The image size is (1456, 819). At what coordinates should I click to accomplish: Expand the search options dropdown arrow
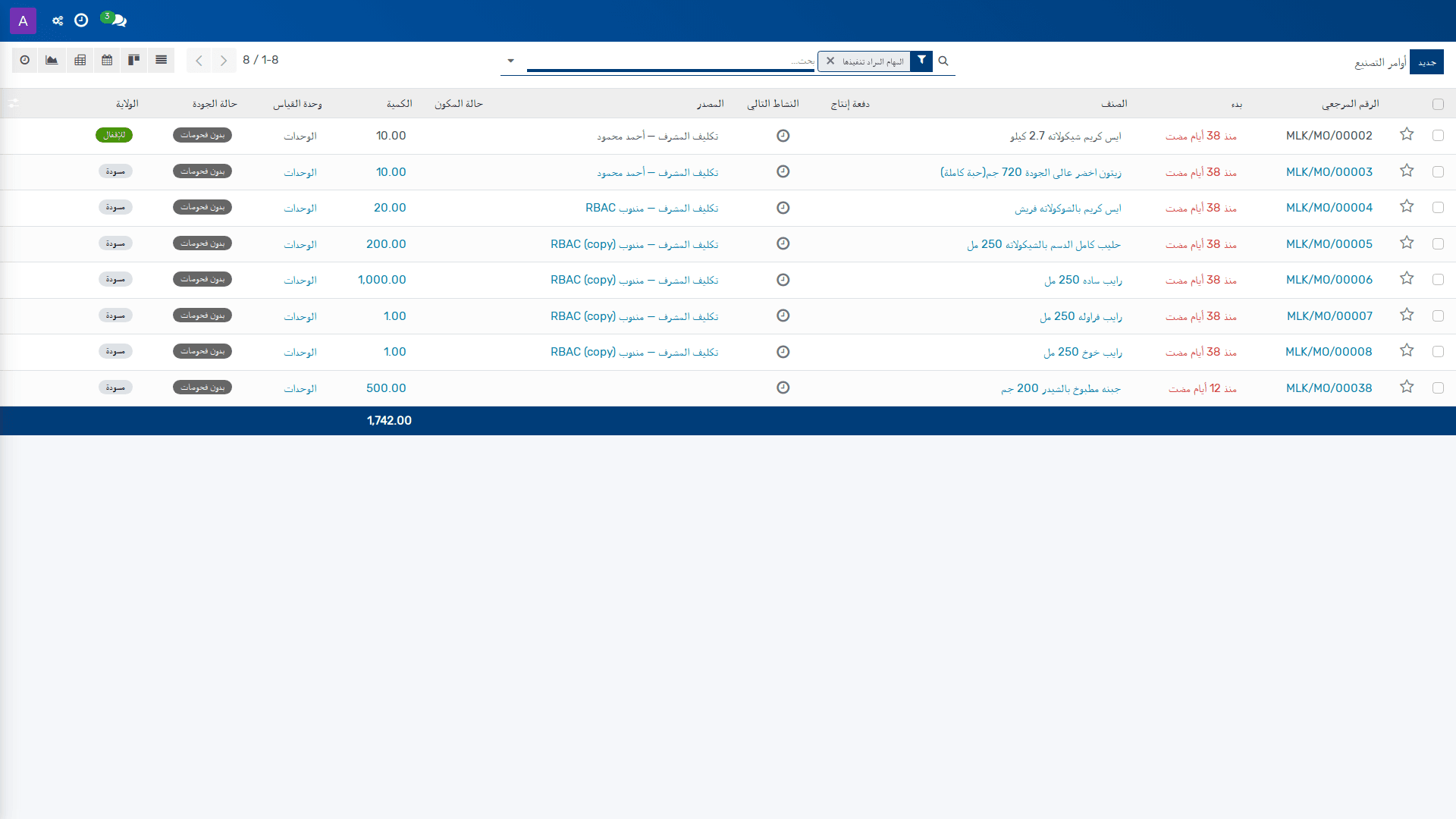point(510,61)
